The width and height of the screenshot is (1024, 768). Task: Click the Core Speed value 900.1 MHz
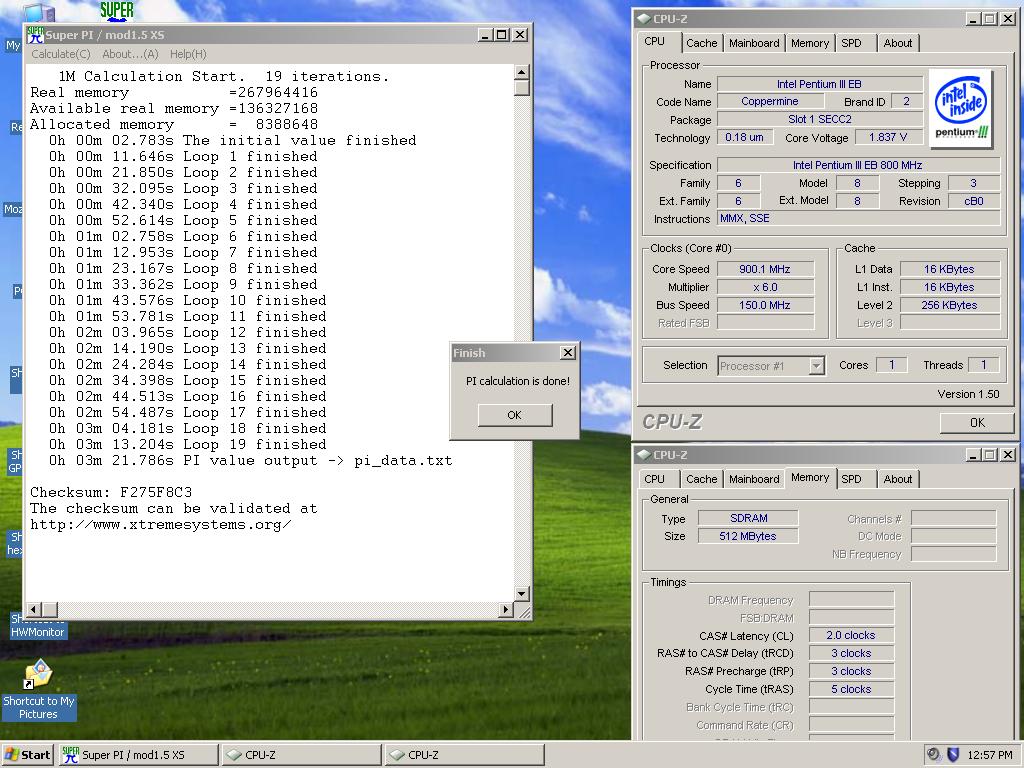pos(765,269)
